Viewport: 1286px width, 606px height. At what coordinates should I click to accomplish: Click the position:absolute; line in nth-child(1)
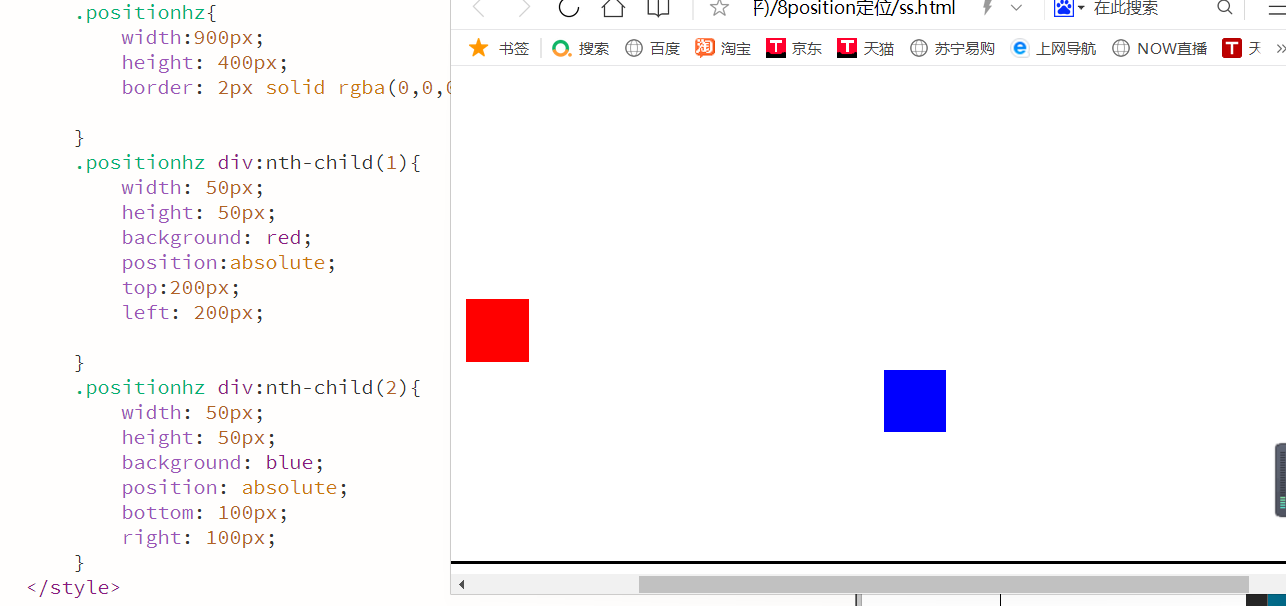tap(229, 262)
